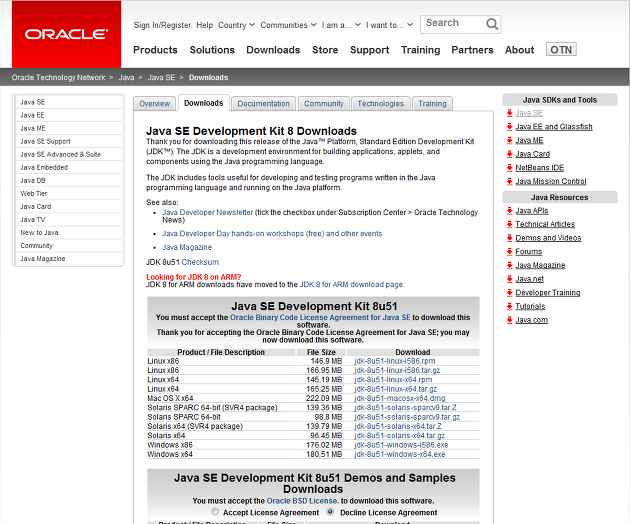Open Web Tier in left sidebar
This screenshot has height=524, width=630.
point(69,193)
